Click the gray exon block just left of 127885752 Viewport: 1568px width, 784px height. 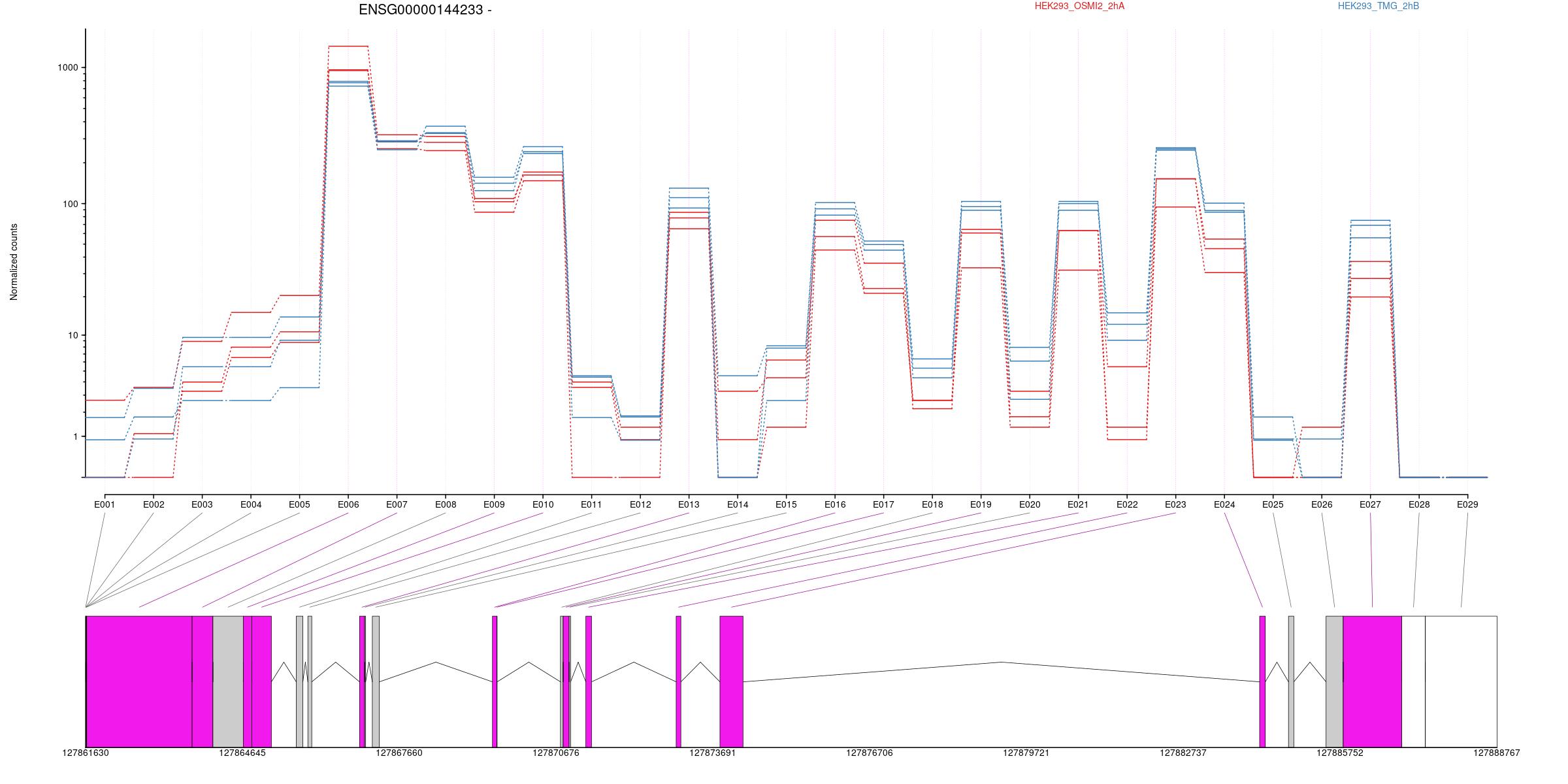1334,681
